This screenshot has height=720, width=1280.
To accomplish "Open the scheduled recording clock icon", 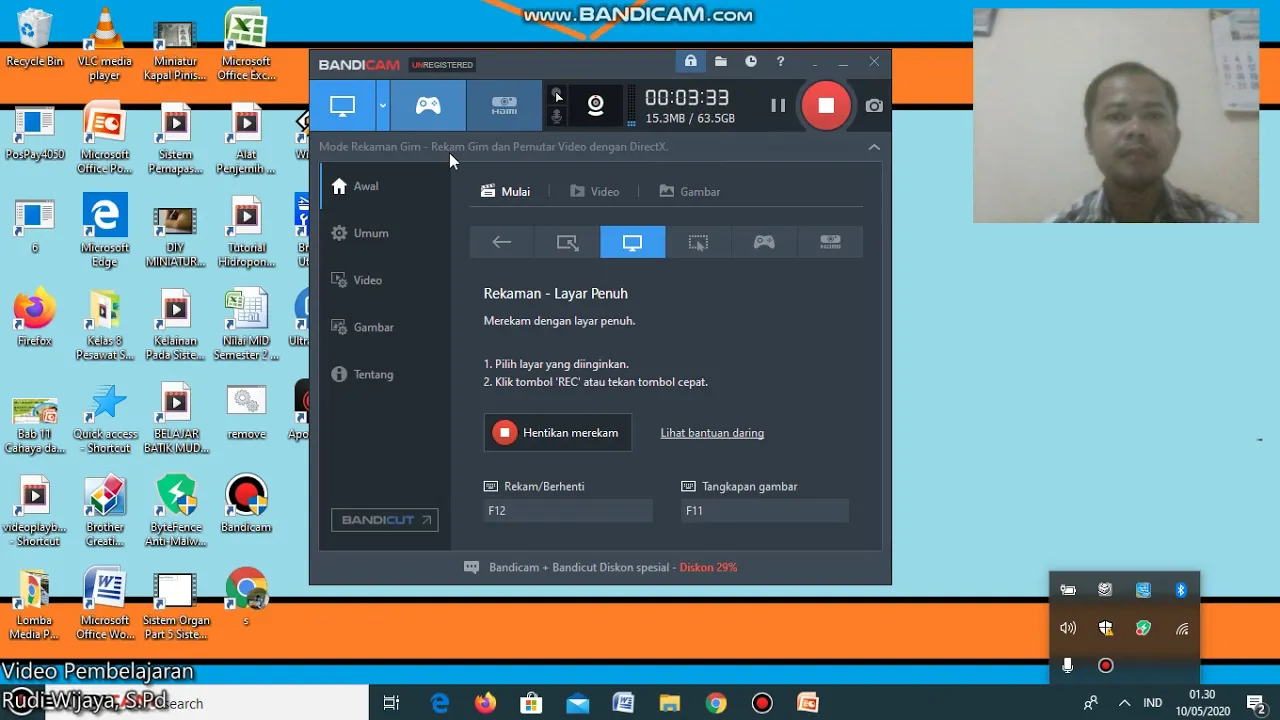I will click(x=750, y=62).
